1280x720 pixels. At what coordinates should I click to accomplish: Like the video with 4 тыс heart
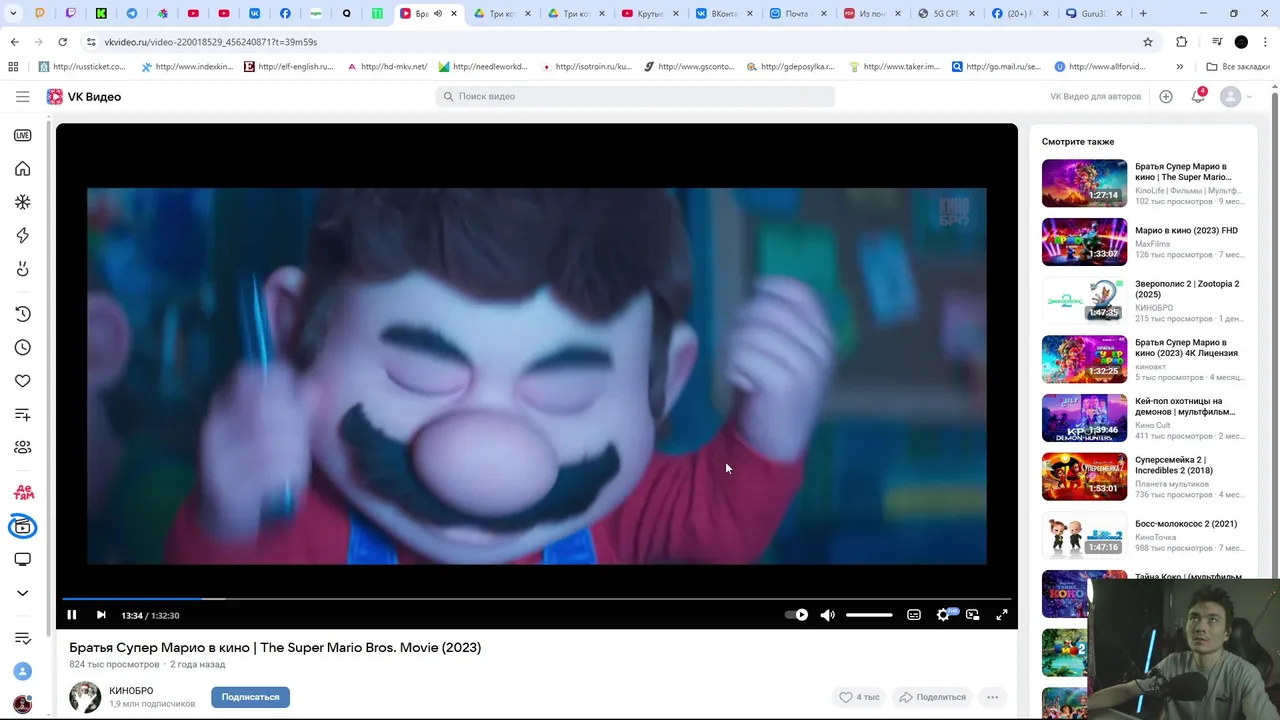point(859,697)
